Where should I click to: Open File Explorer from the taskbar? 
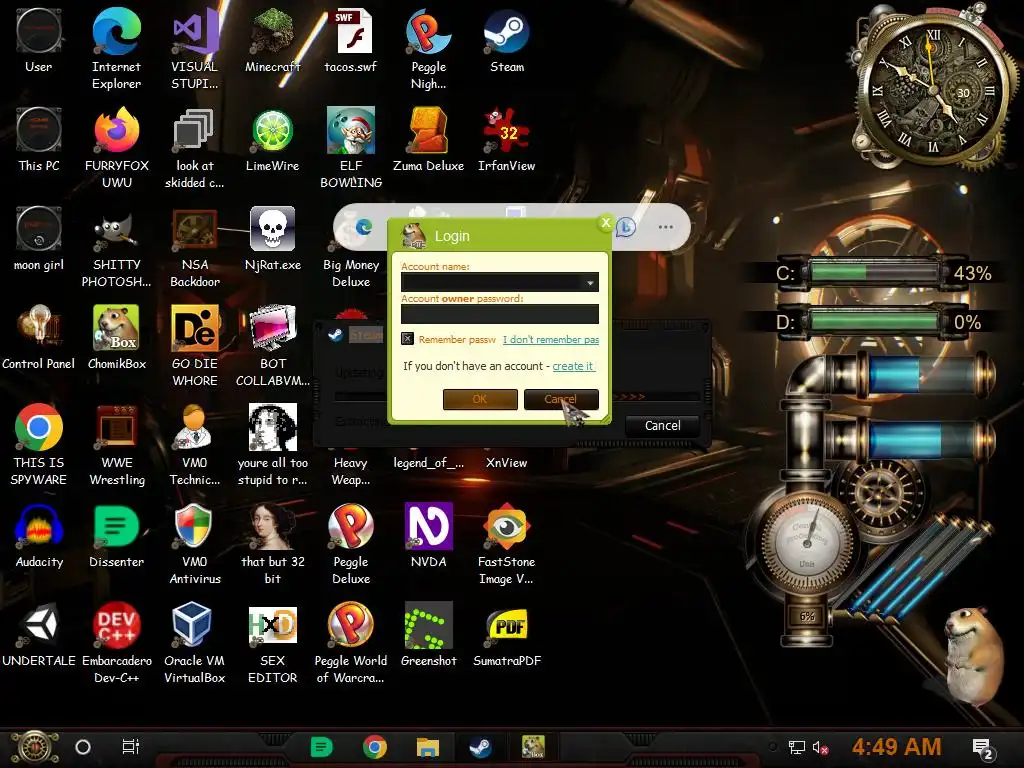pos(428,747)
